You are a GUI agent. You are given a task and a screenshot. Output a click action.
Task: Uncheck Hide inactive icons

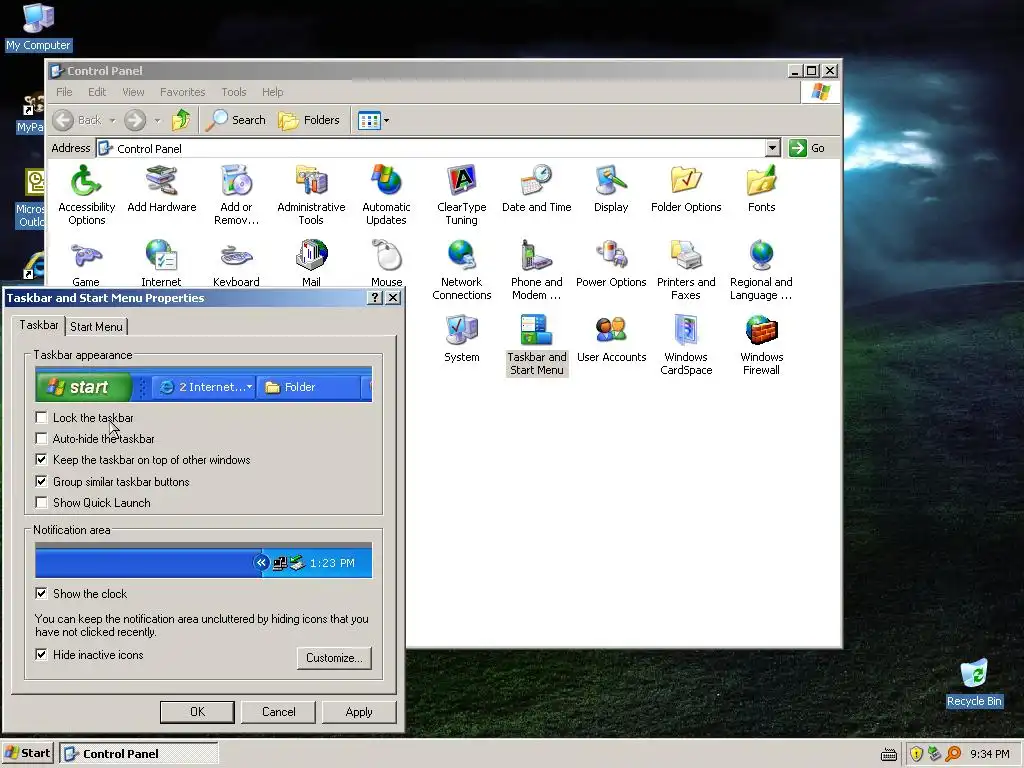42,654
